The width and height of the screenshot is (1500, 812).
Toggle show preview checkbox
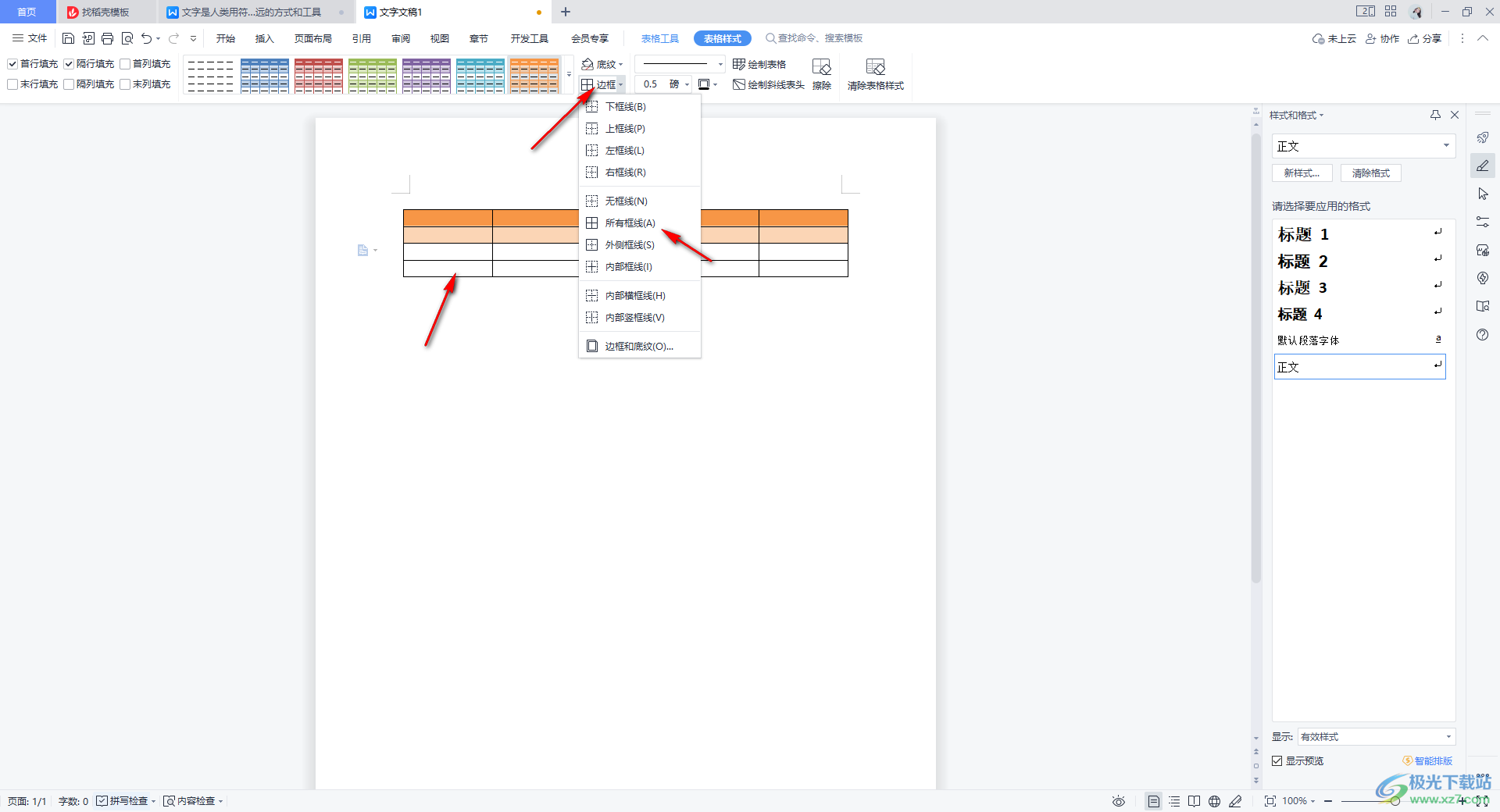(1277, 760)
